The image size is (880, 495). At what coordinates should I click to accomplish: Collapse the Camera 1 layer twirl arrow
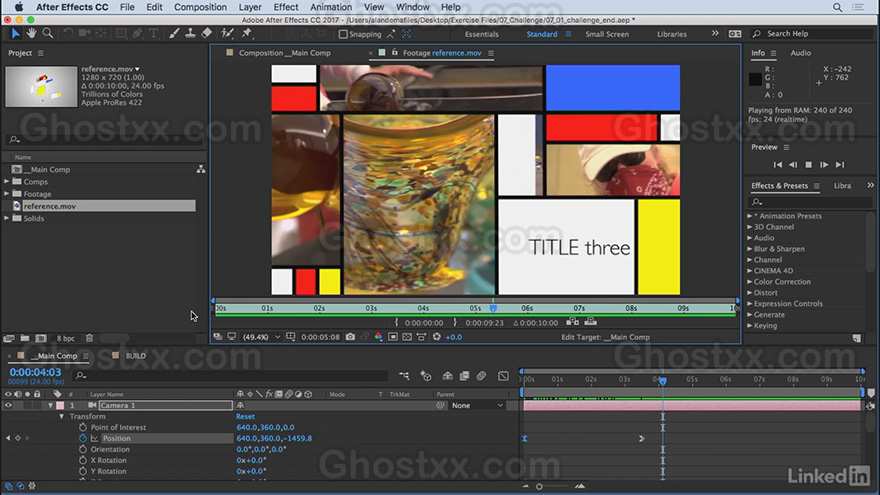tap(51, 405)
